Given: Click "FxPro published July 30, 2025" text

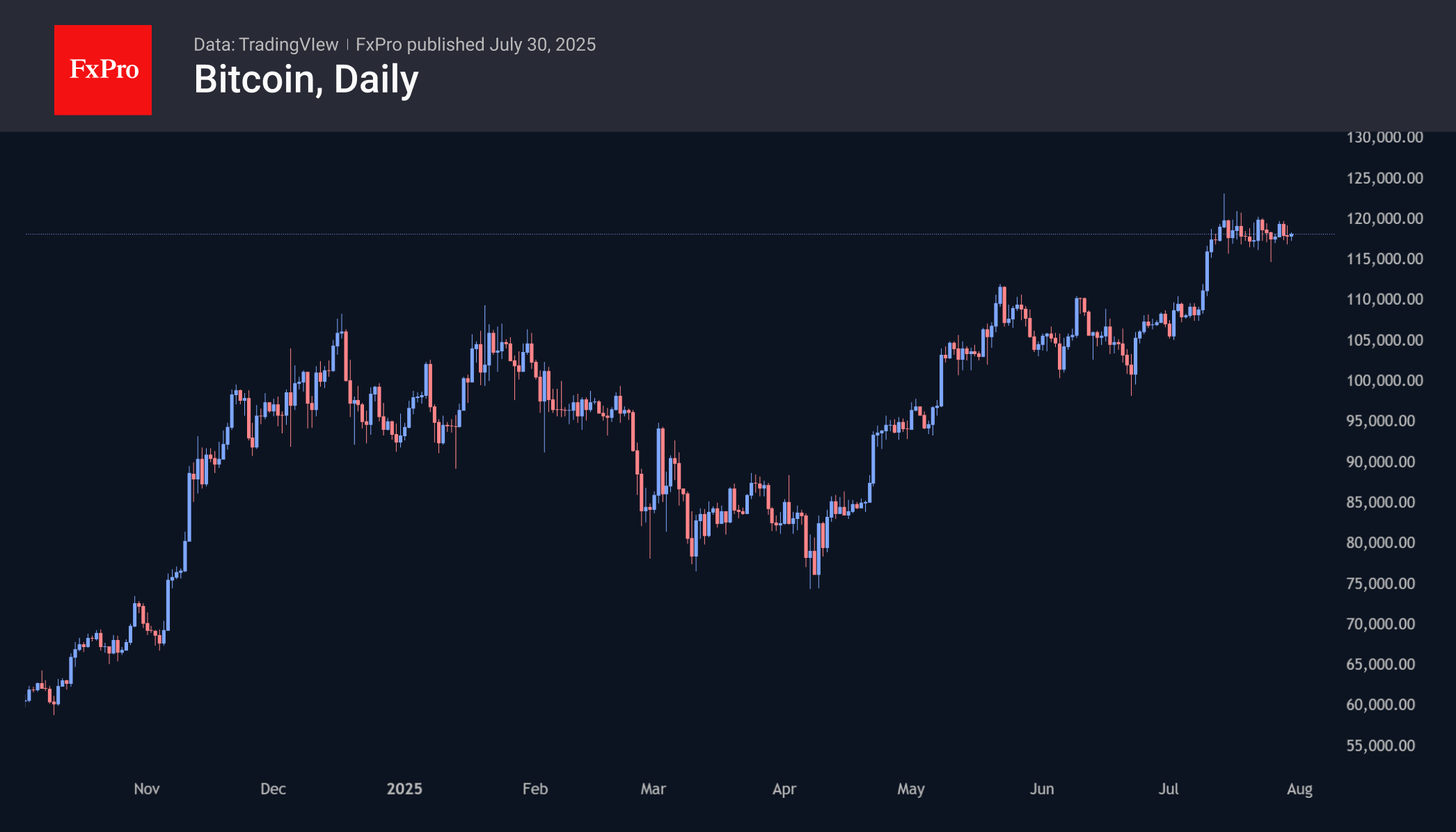Looking at the screenshot, I should coord(475,45).
